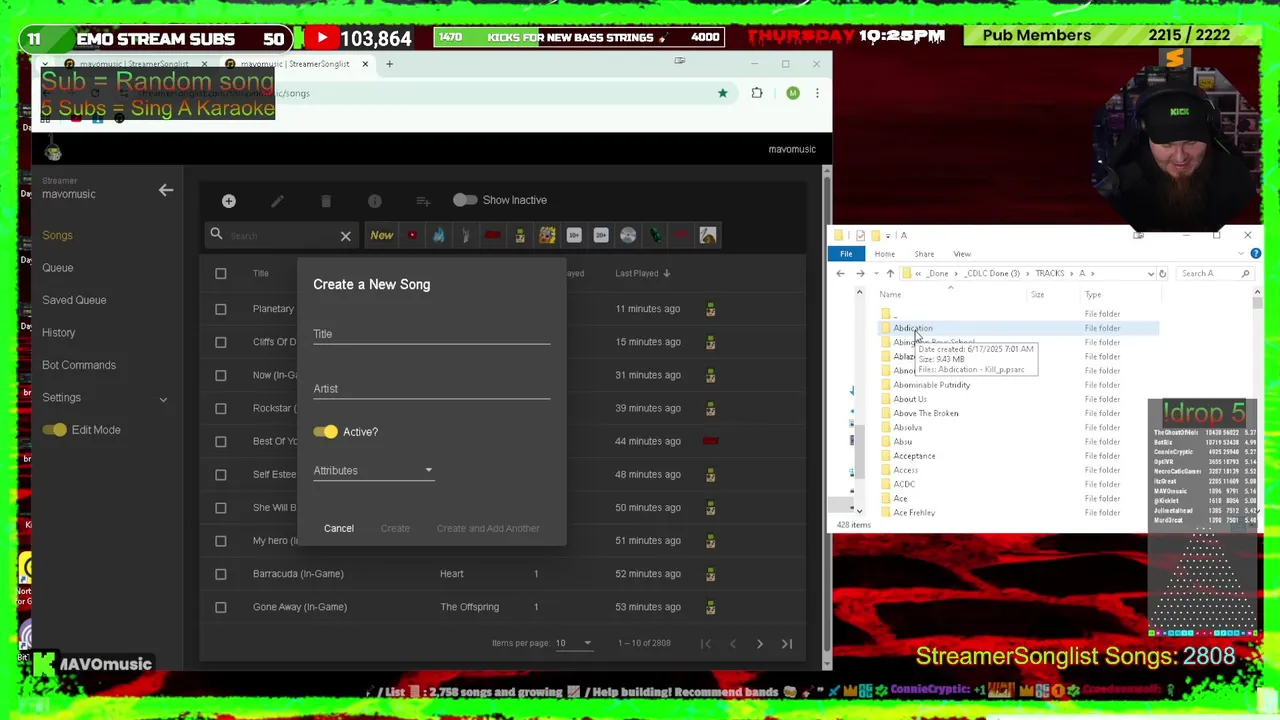This screenshot has height=720, width=1280.
Task: Toggle the Active? switch in the dialog
Action: click(326, 432)
